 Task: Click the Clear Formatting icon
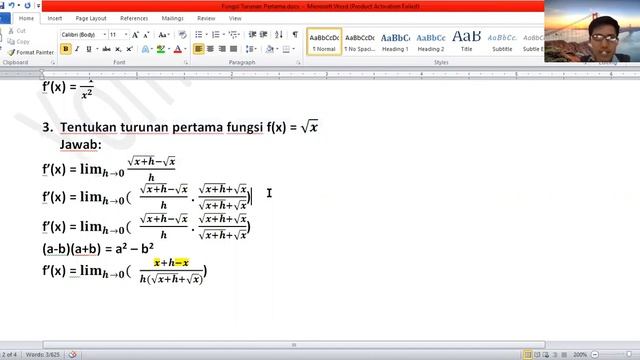click(182, 35)
